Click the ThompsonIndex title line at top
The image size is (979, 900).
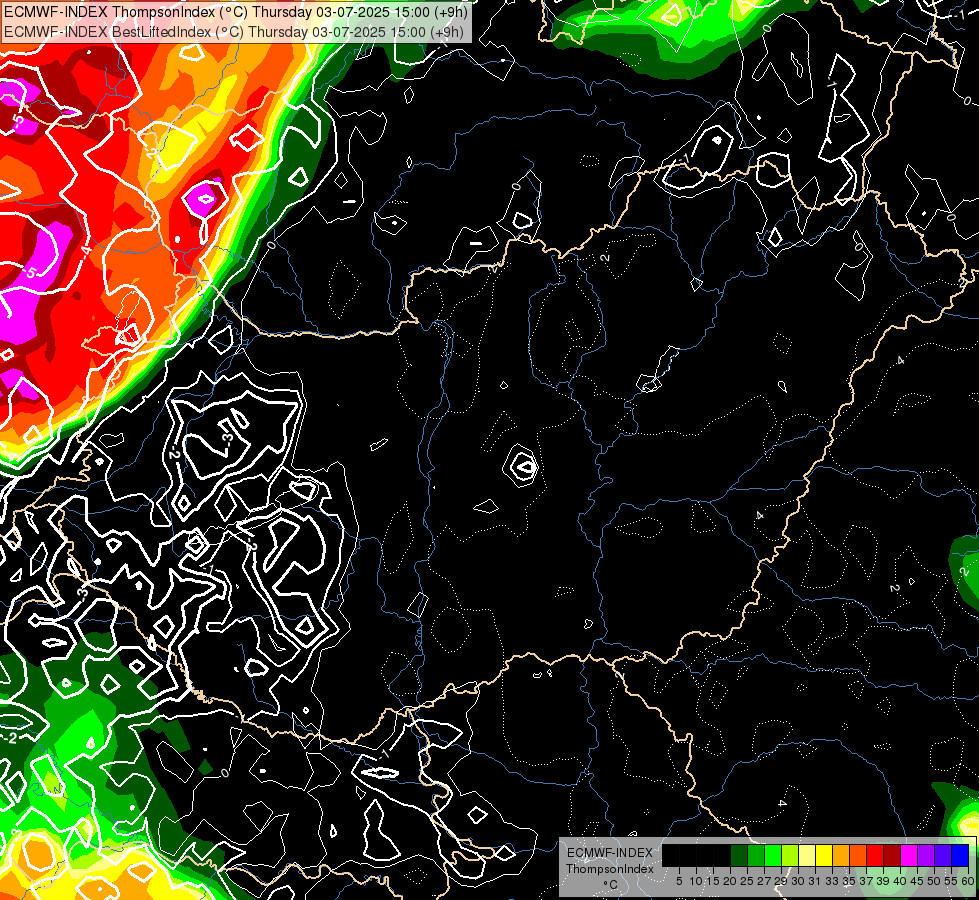(x=235, y=12)
